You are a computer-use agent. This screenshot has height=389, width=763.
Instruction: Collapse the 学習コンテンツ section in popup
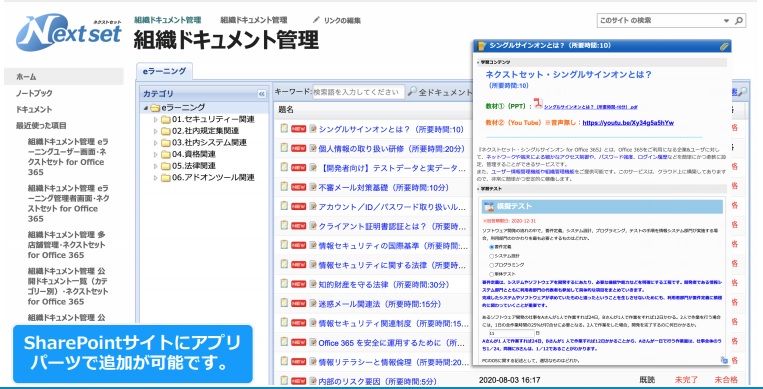pos(478,62)
